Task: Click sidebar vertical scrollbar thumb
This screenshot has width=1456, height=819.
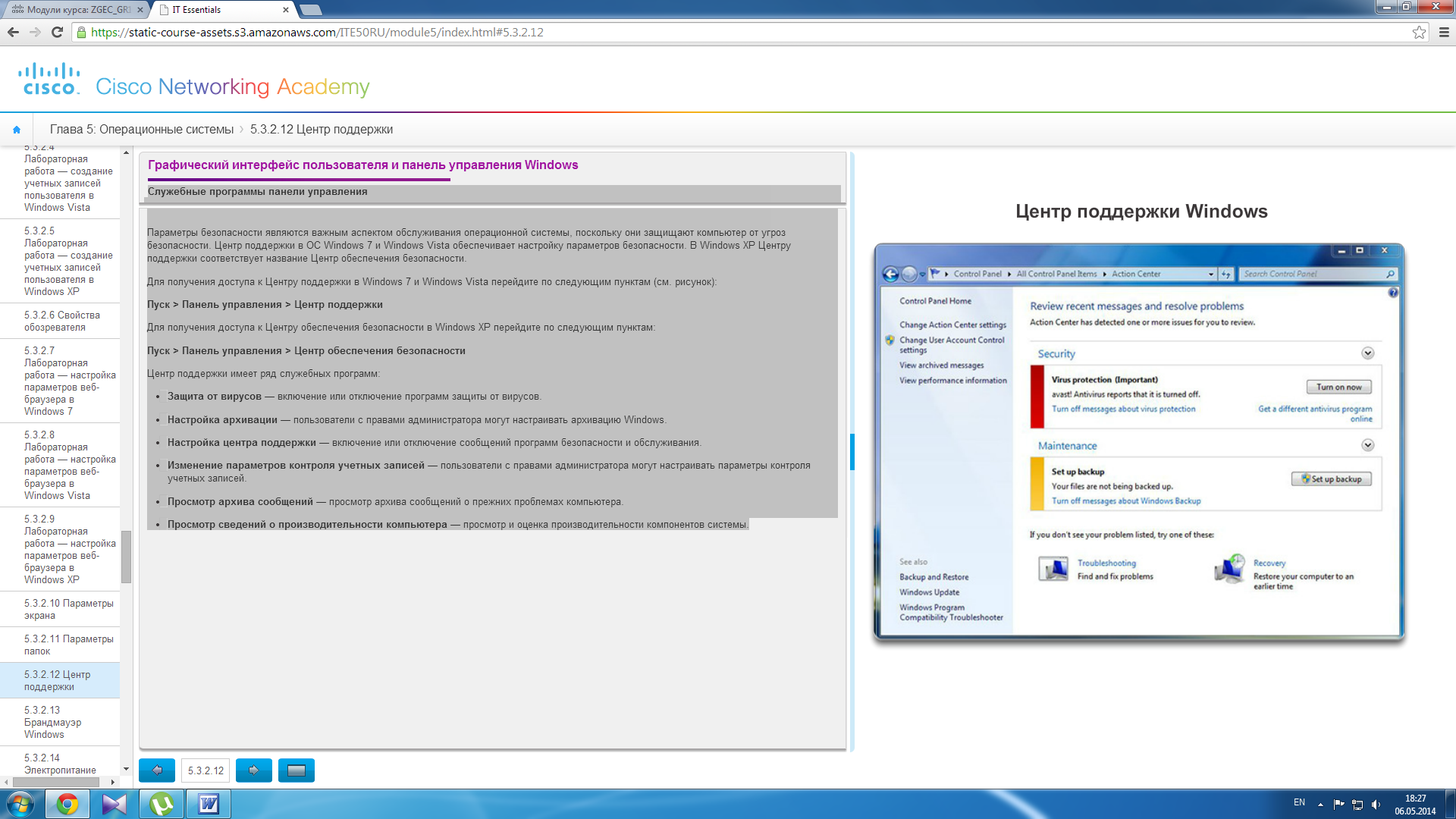Action: (126, 557)
